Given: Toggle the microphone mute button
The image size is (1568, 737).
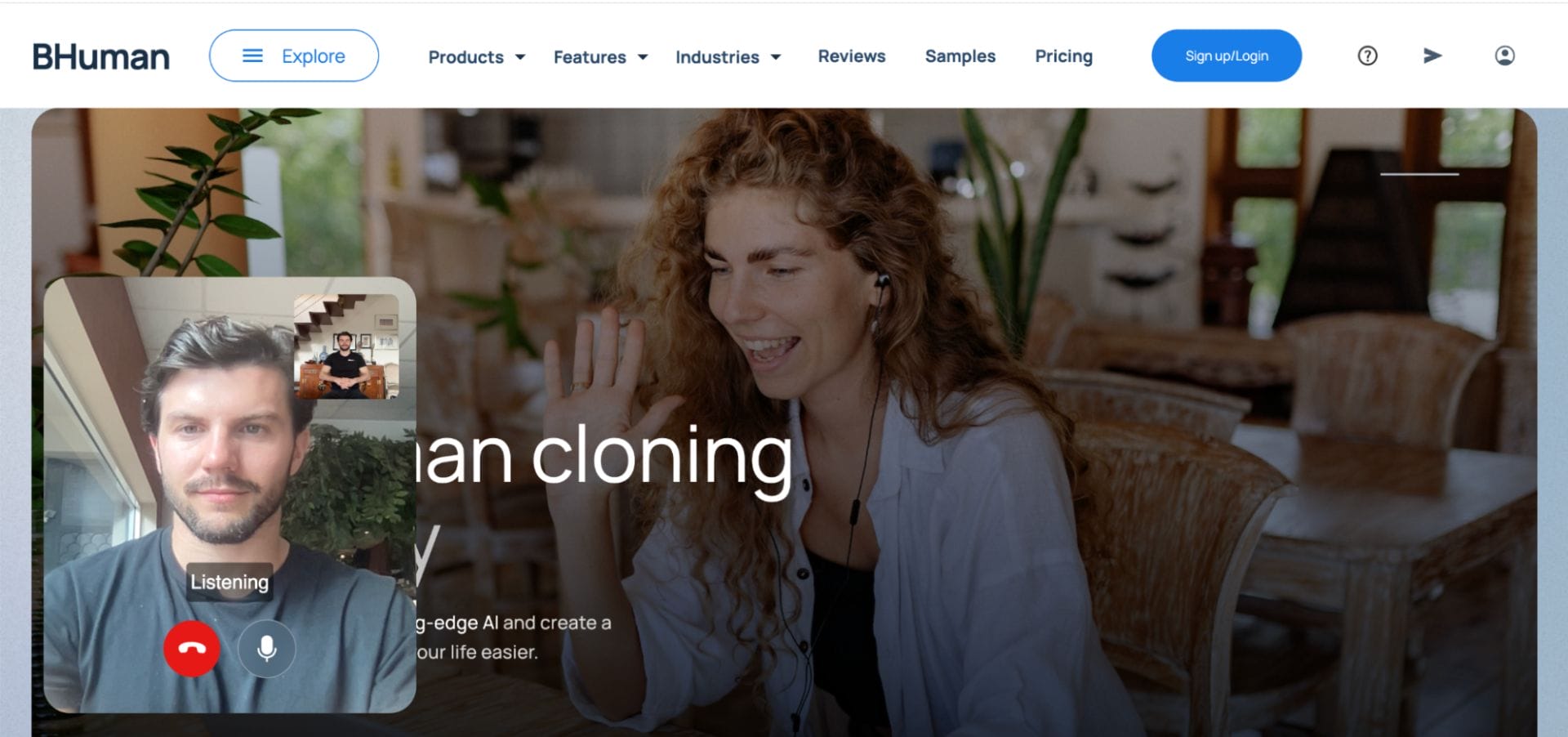Looking at the screenshot, I should coord(266,649).
